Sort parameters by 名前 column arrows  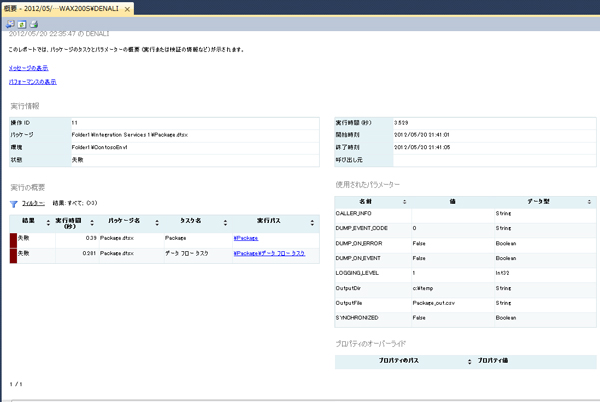point(404,202)
